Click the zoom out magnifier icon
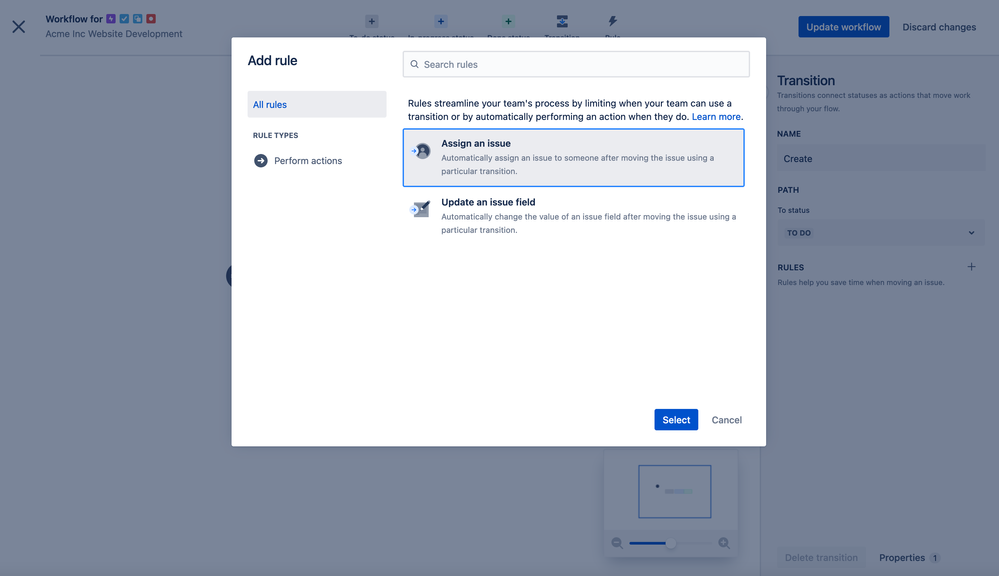The width and height of the screenshot is (999, 576). point(617,543)
